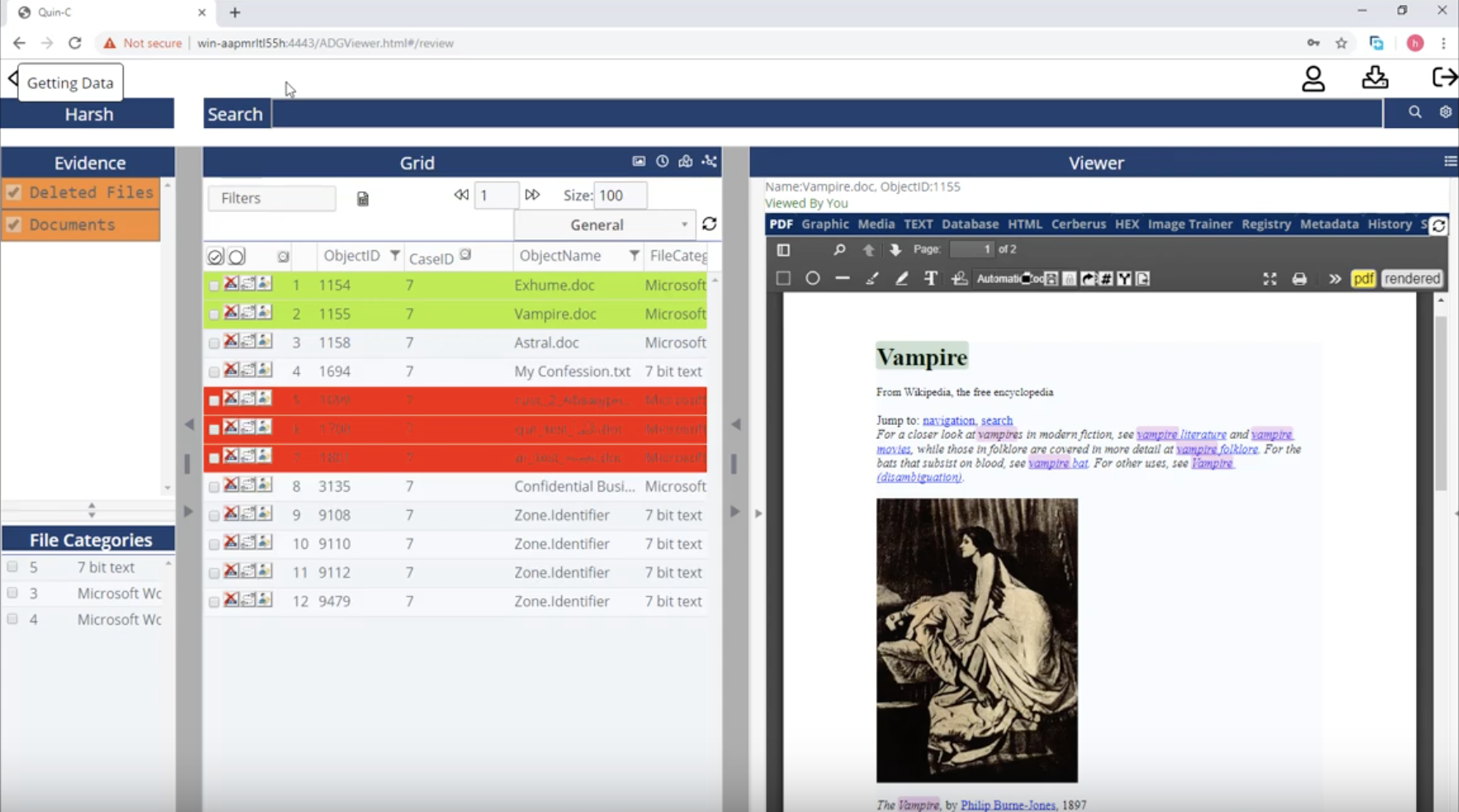
Task: Click the Viewer refresh icon
Action: pyautogui.click(x=1438, y=225)
